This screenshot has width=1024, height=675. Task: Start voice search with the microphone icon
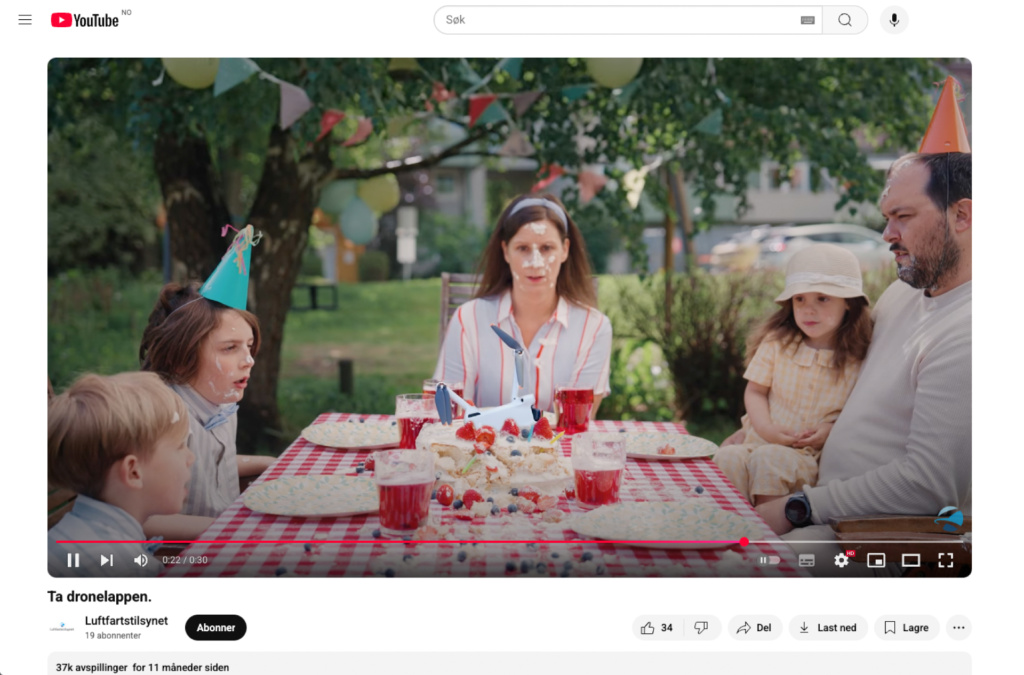(893, 19)
